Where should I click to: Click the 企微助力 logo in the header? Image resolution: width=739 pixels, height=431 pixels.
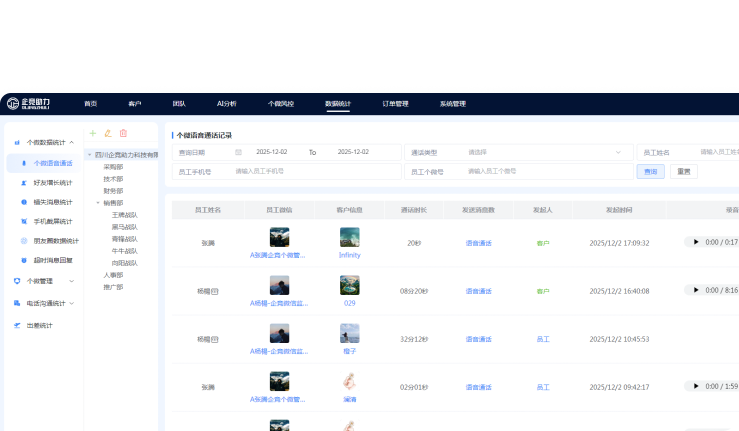(x=28, y=103)
